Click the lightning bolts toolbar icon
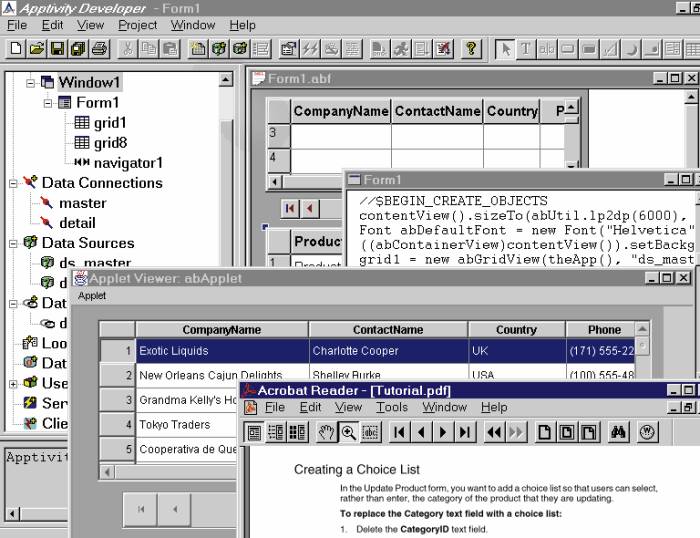Screen dimensions: 700x538 click(310, 48)
